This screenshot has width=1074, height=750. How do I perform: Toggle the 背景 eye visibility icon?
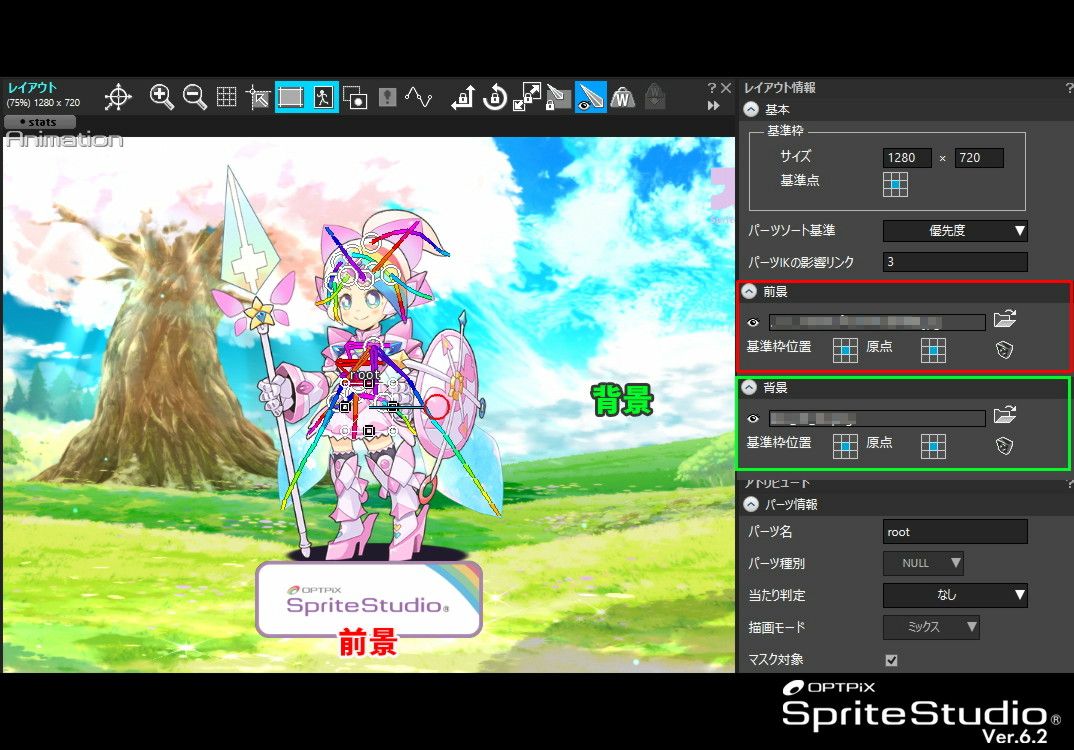753,418
